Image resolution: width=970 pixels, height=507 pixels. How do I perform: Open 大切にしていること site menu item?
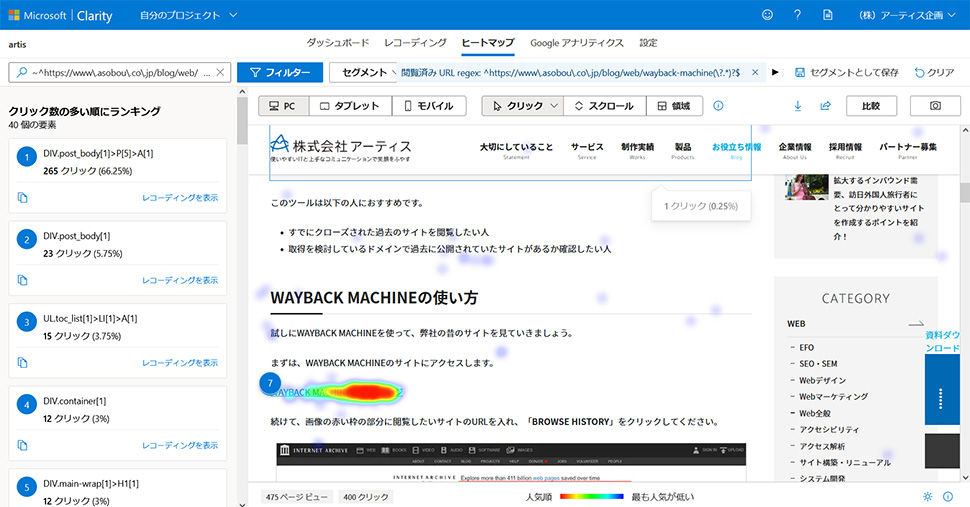516,150
